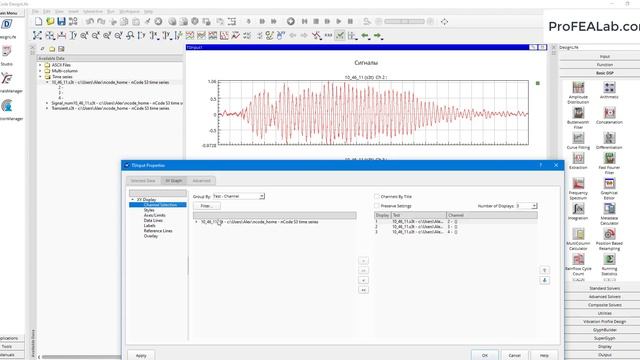Image resolution: width=640 pixels, height=360 pixels.
Task: Move selected display down with arrow button
Action: pyautogui.click(x=544, y=280)
